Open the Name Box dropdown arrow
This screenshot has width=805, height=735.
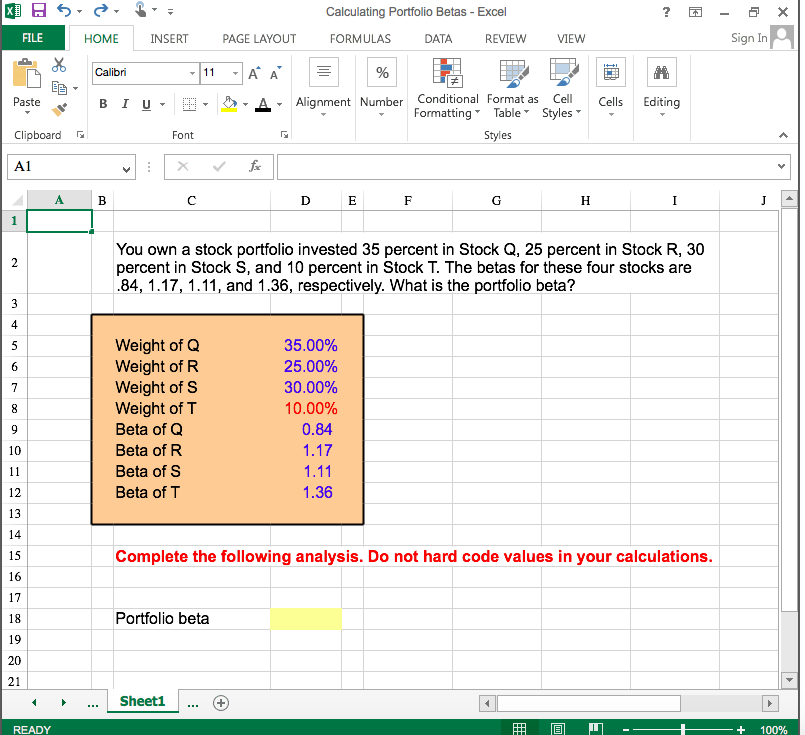126,169
